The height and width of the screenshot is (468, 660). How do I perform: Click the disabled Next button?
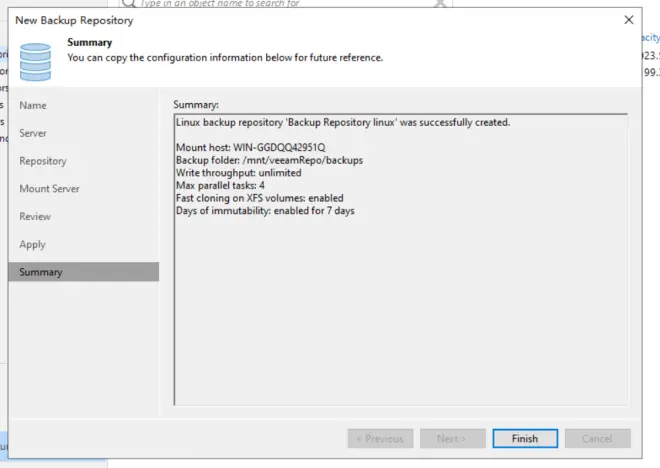tap(452, 439)
